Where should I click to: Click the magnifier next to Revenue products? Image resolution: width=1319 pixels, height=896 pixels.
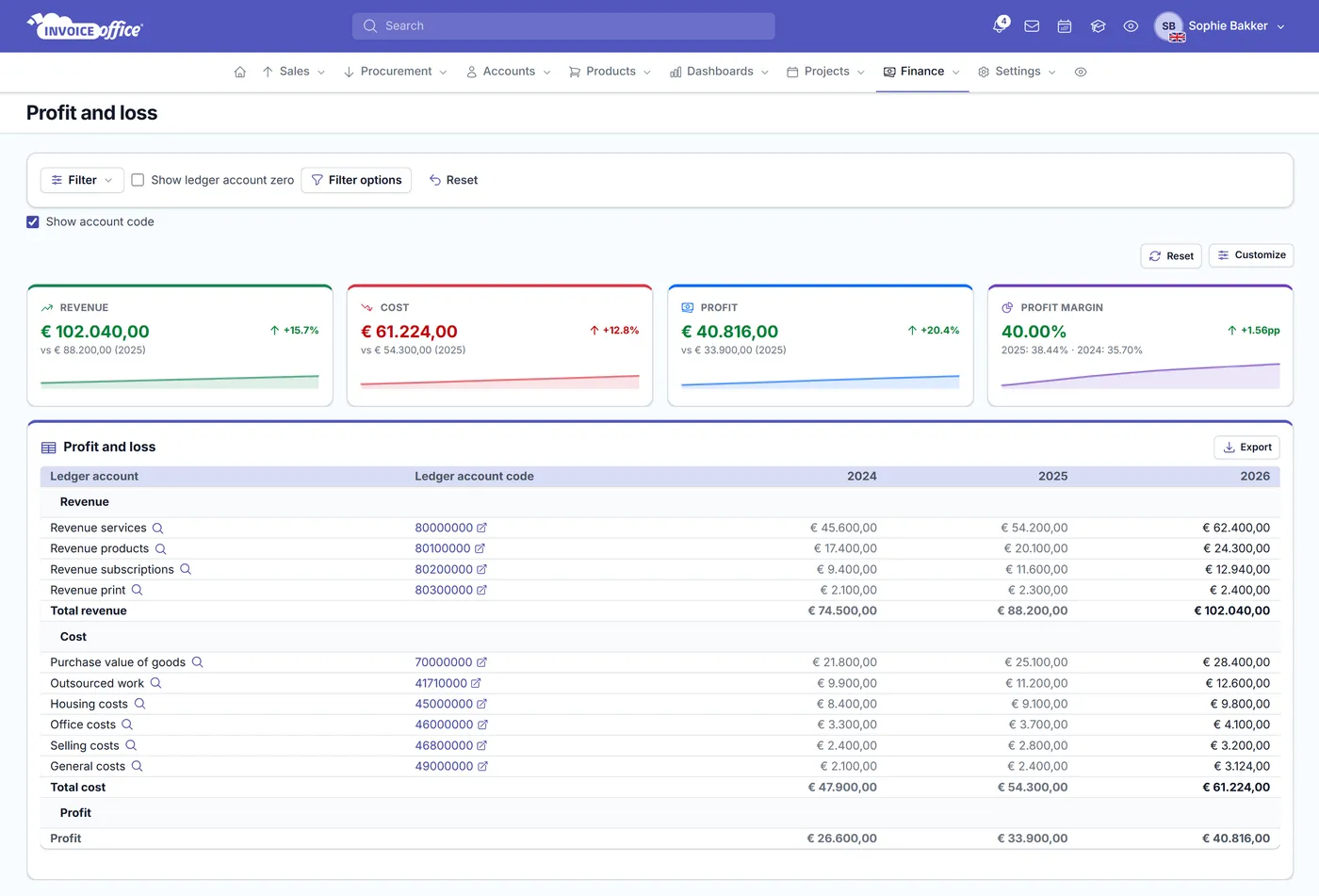[x=160, y=549]
